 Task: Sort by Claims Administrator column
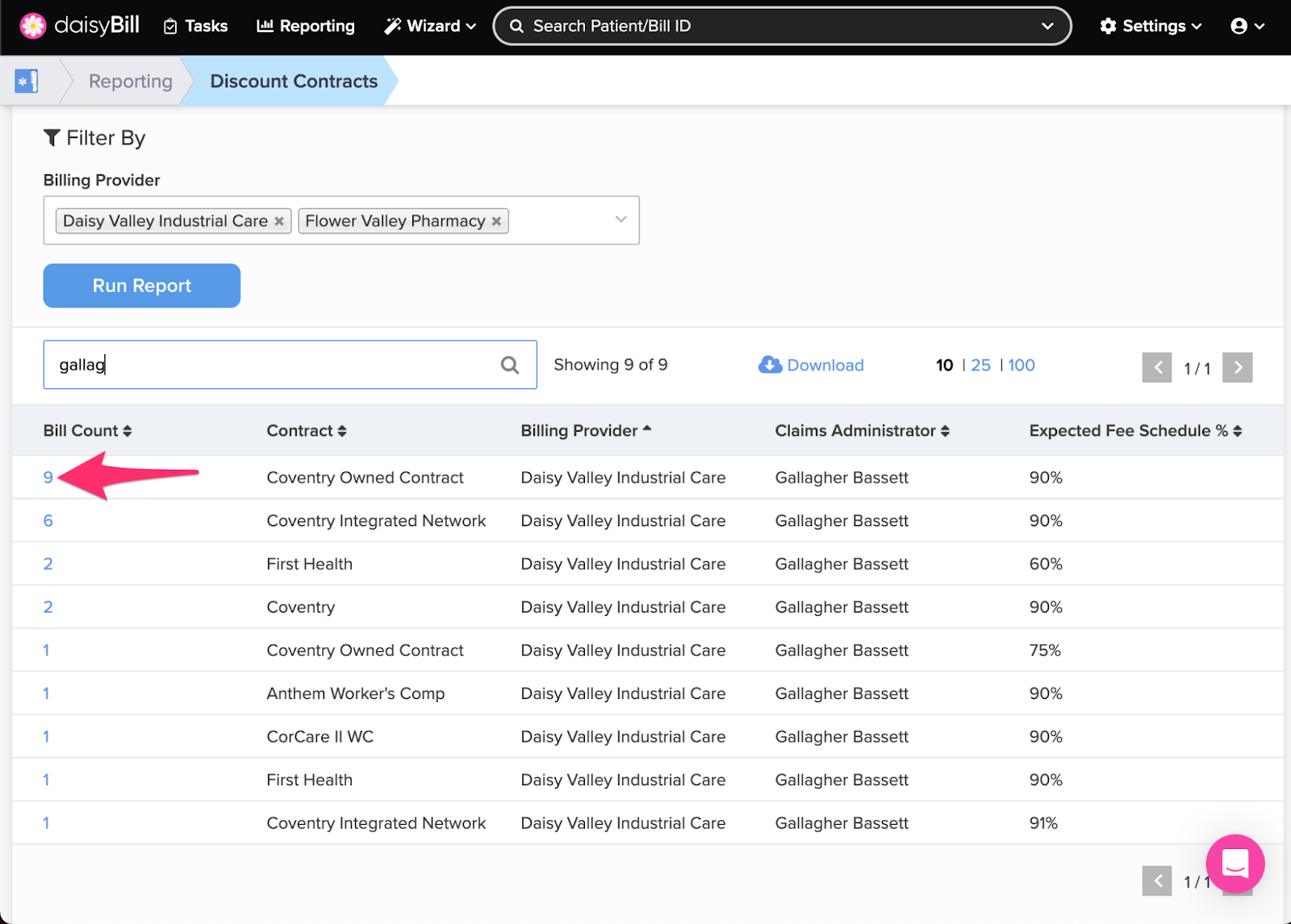tap(863, 431)
